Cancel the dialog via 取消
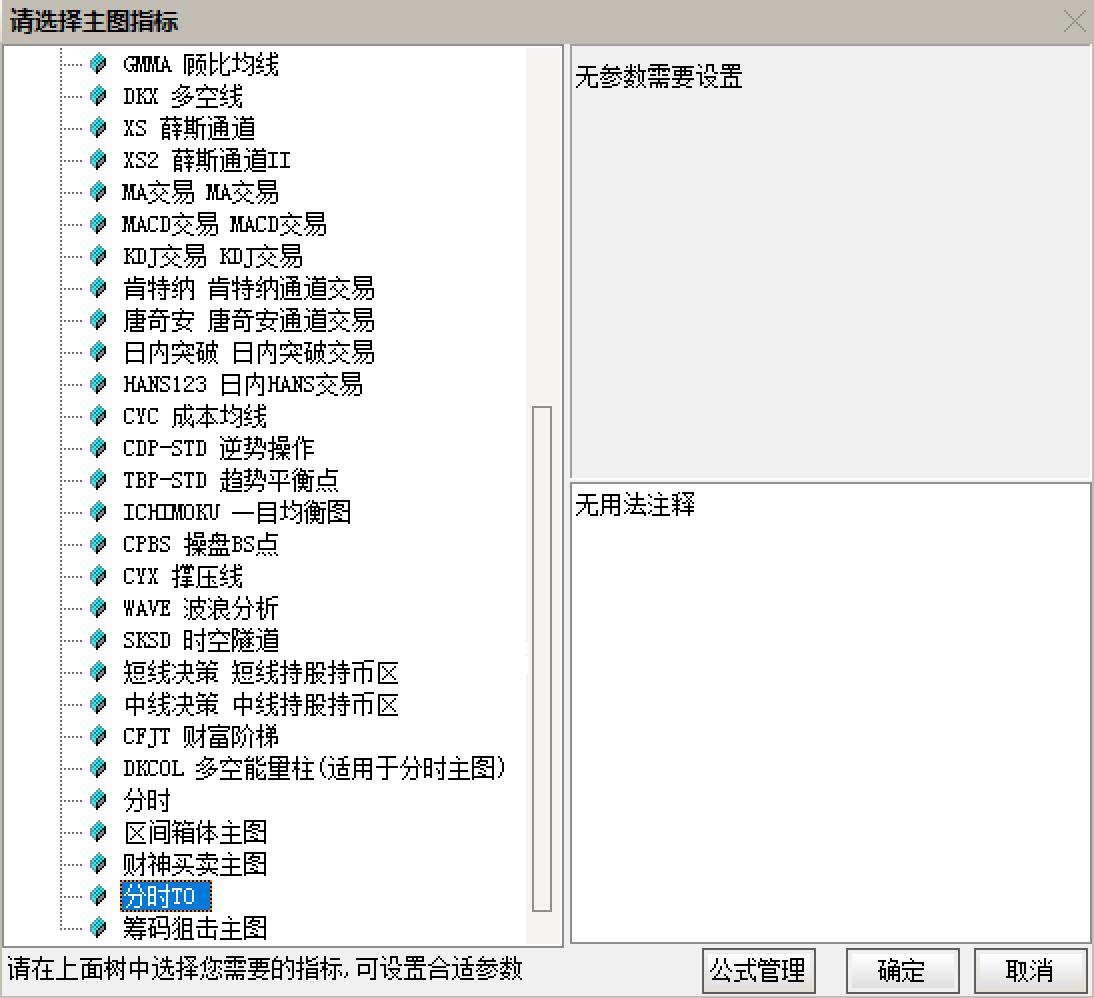Viewport: 1094px width, 998px height. click(x=1030, y=970)
